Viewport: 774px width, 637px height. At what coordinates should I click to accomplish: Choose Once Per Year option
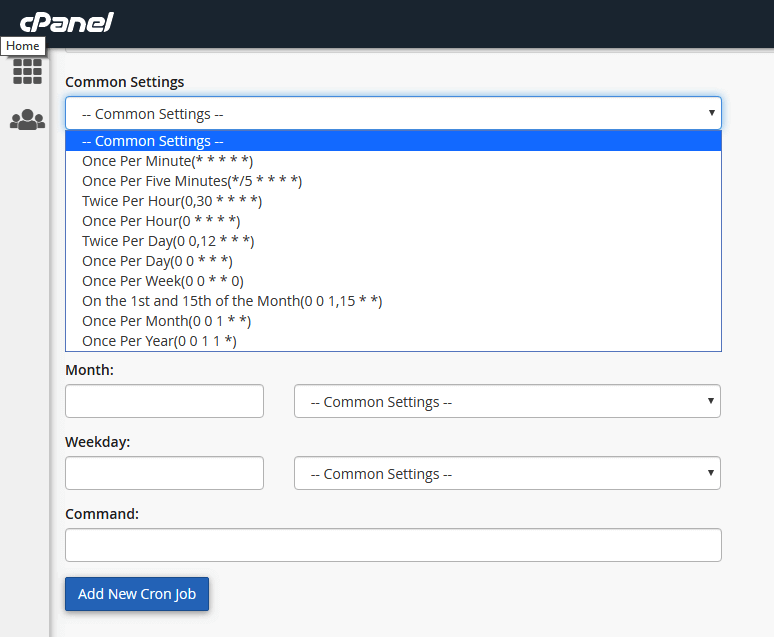(393, 341)
